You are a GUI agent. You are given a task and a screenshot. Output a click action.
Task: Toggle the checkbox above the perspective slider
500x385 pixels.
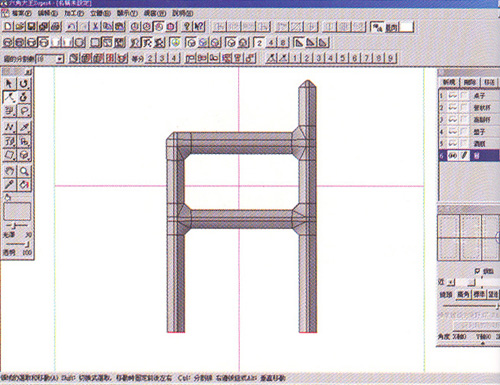pyautogui.click(x=477, y=271)
